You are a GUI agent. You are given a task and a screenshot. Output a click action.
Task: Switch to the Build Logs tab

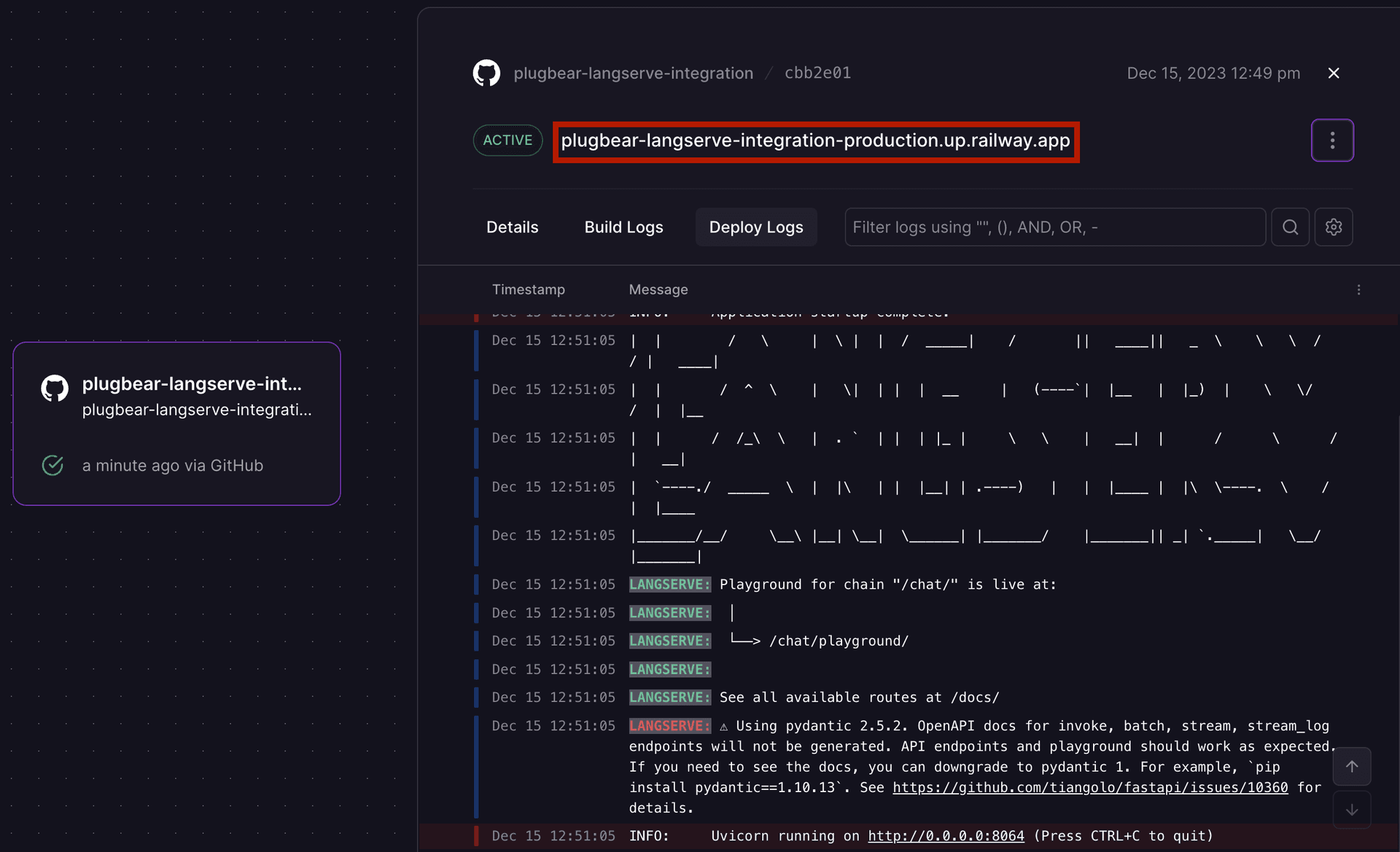(623, 227)
